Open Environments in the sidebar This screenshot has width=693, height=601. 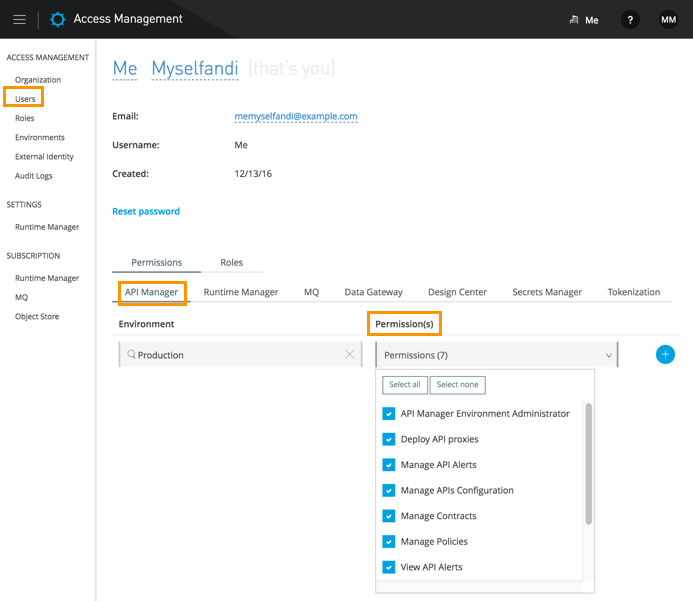click(40, 137)
